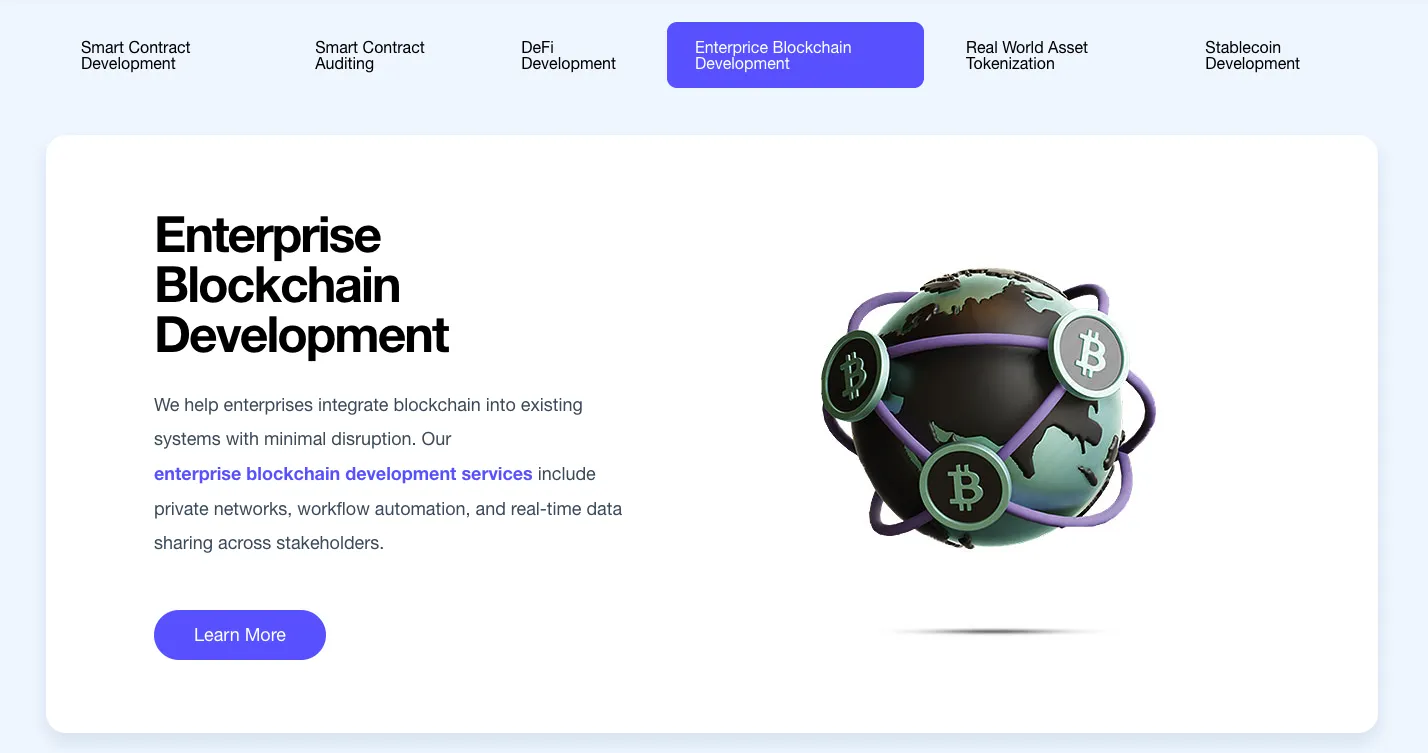The height and width of the screenshot is (753, 1428).
Task: Select the Enterprice Blockchain Development tab
Action: pos(795,55)
